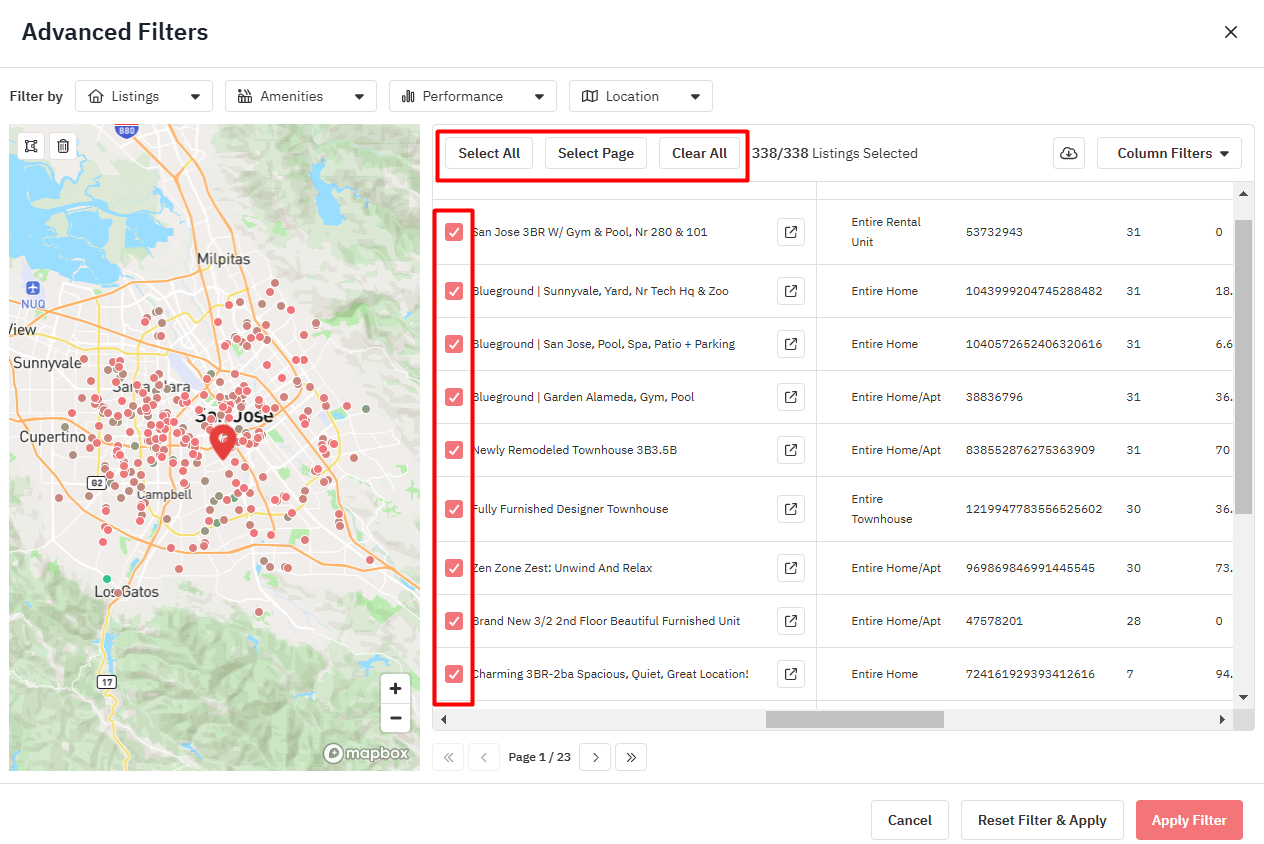Image resolution: width=1264 pixels, height=844 pixels.
Task: Zoom in on the map with the plus control
Action: click(395, 688)
